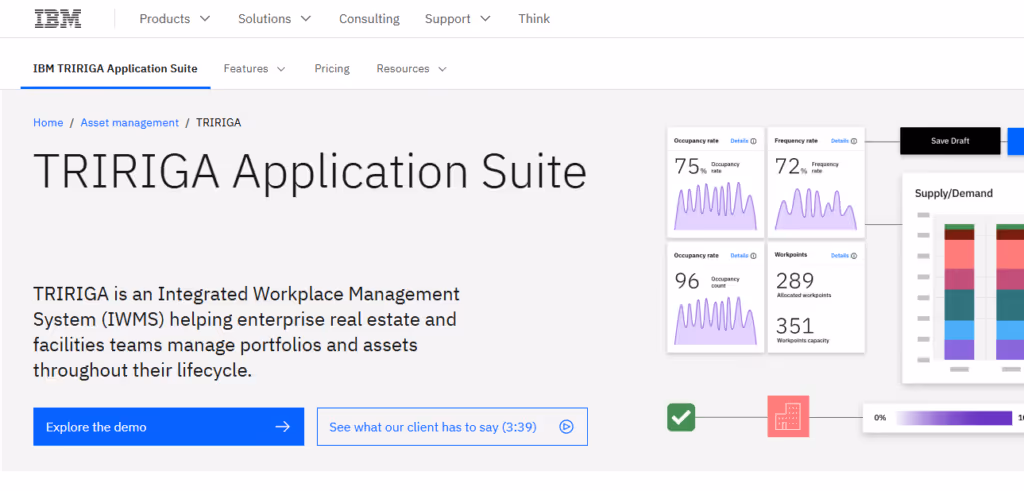Image resolution: width=1024 pixels, height=491 pixels.
Task: Open the Think menu item
Action: 534,19
